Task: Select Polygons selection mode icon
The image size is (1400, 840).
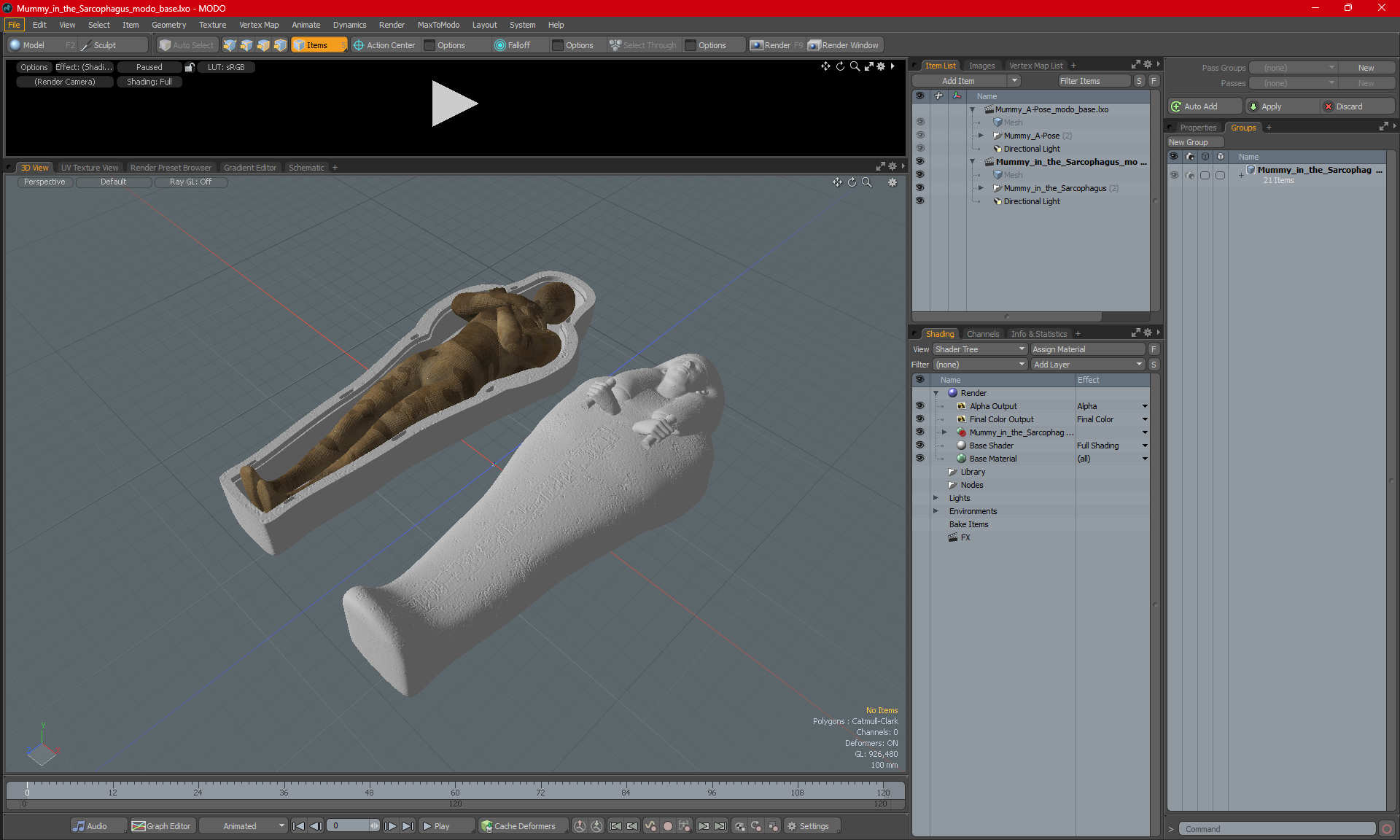Action: pyautogui.click(x=263, y=45)
